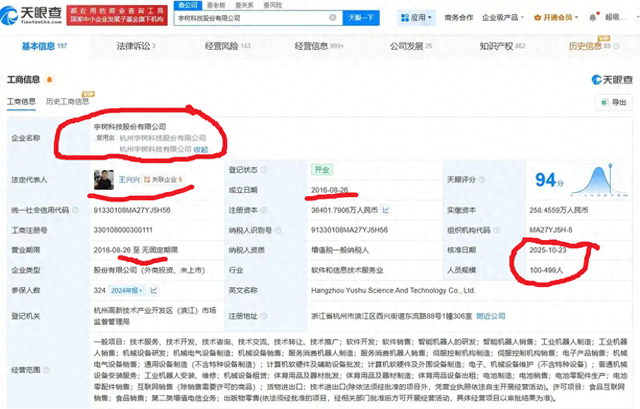Switch to the 基本信息 tab
Screen dimensions: 640x409
[x=44, y=46]
